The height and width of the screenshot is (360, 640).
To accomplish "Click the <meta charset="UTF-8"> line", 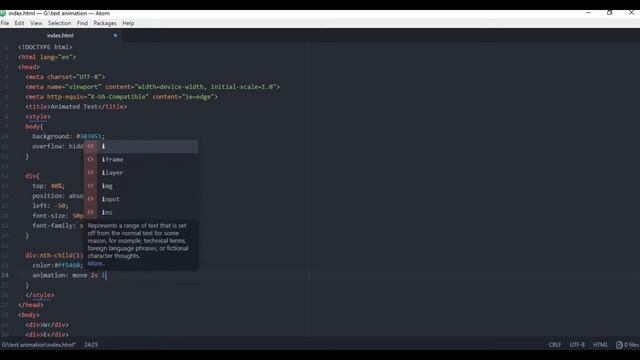I will click(x=65, y=77).
